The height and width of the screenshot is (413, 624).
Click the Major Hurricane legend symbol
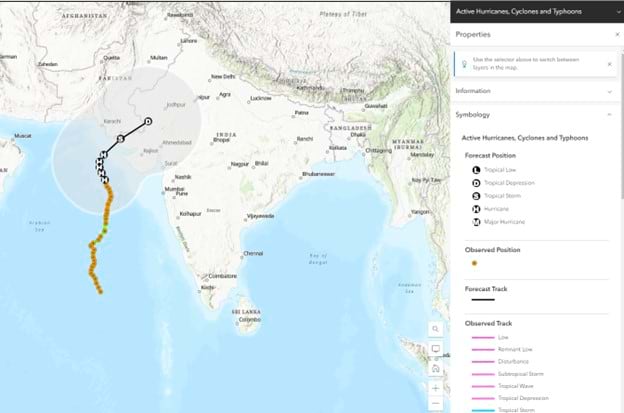point(476,222)
